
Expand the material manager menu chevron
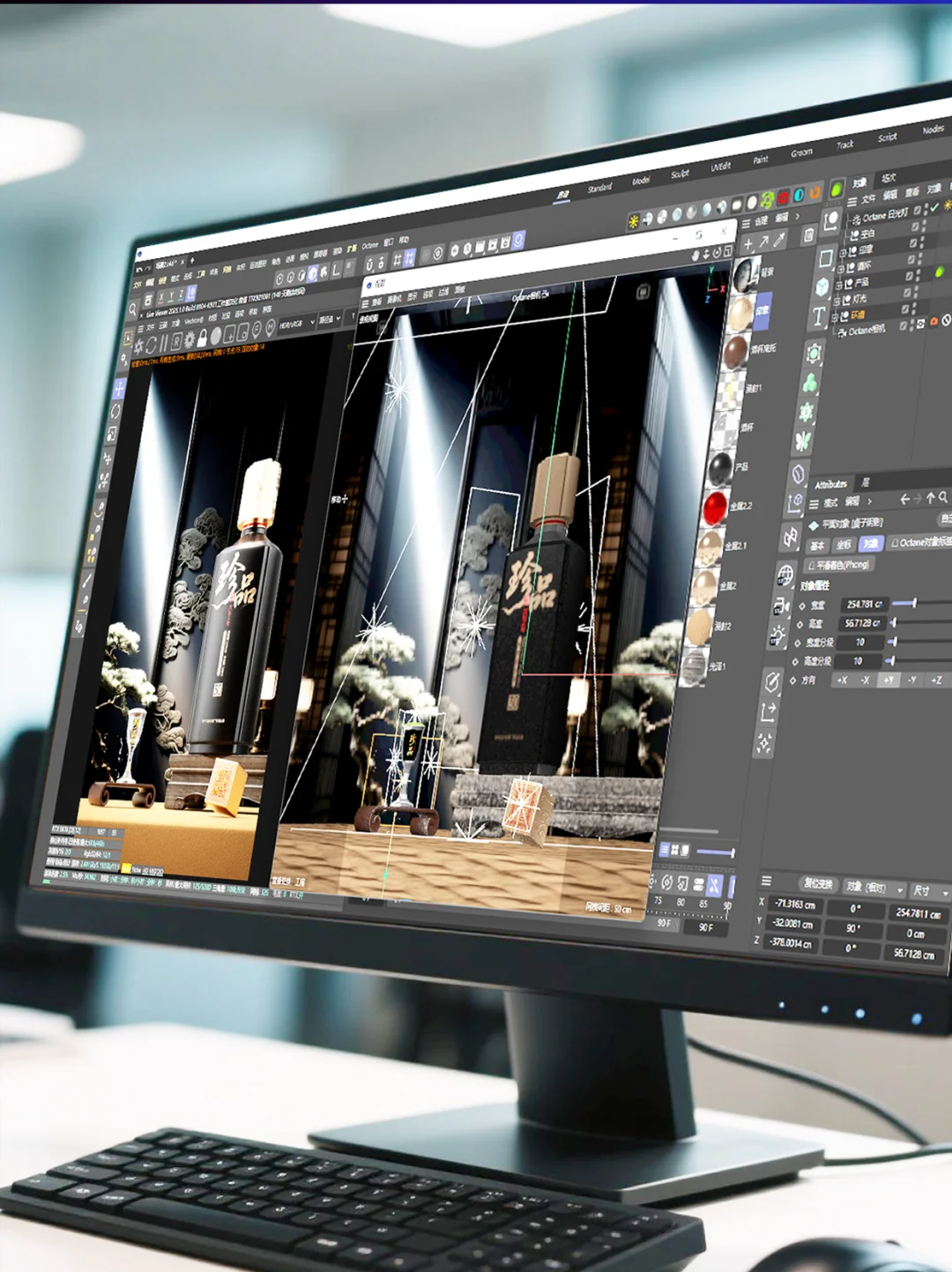click(798, 216)
